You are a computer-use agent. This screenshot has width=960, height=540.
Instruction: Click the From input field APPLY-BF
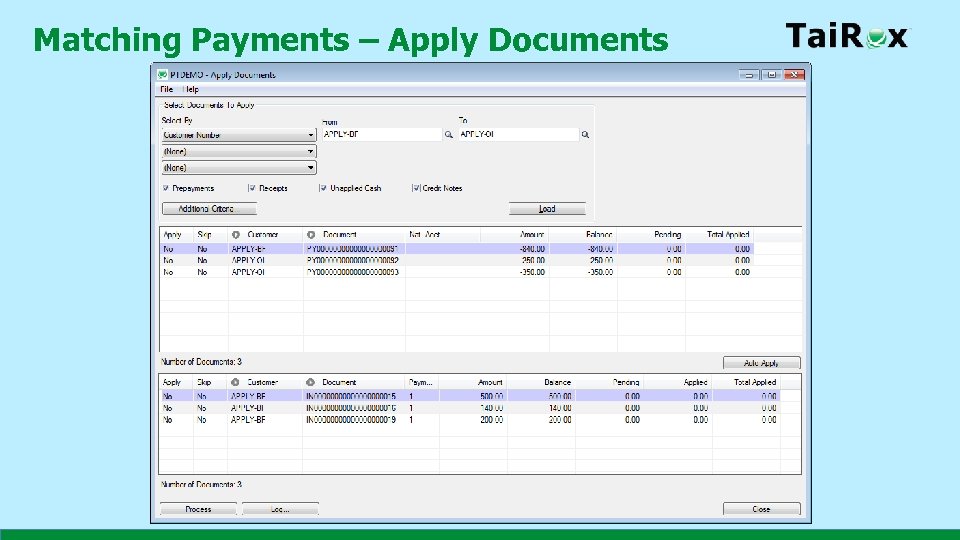coord(381,135)
